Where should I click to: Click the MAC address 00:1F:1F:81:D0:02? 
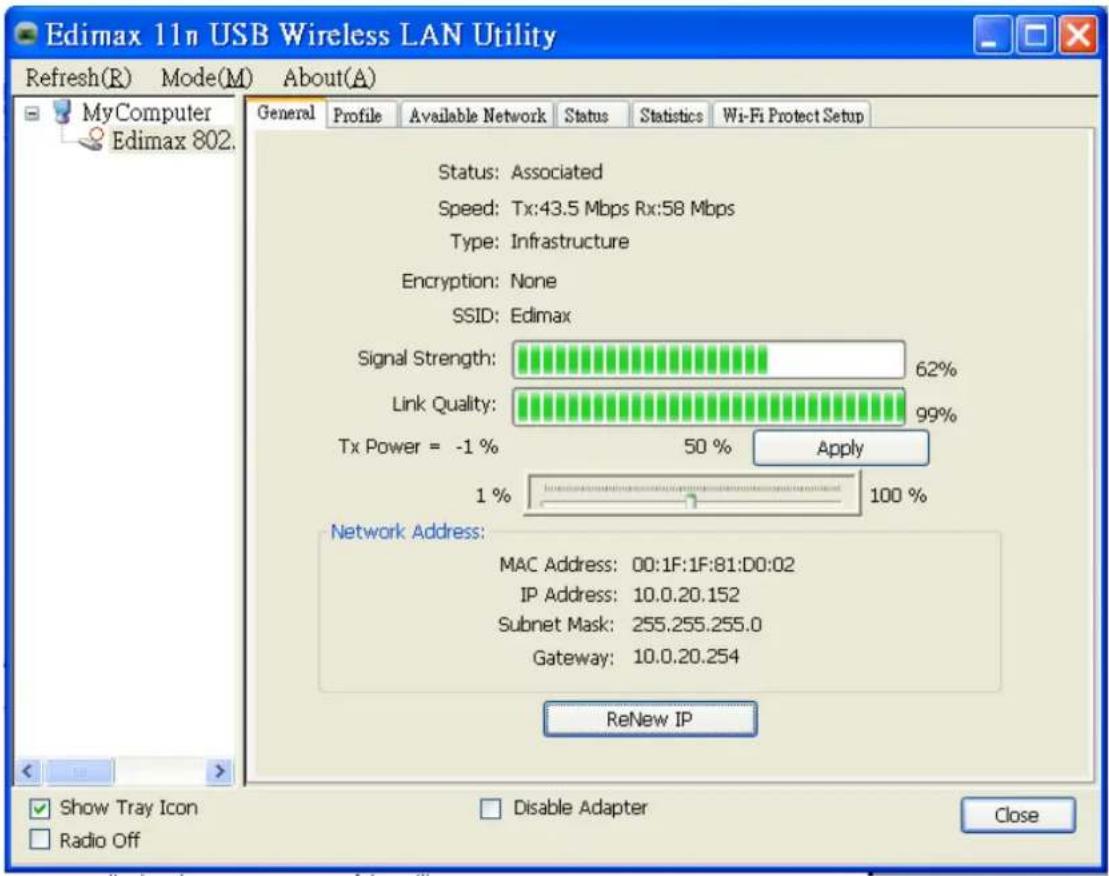click(x=713, y=564)
